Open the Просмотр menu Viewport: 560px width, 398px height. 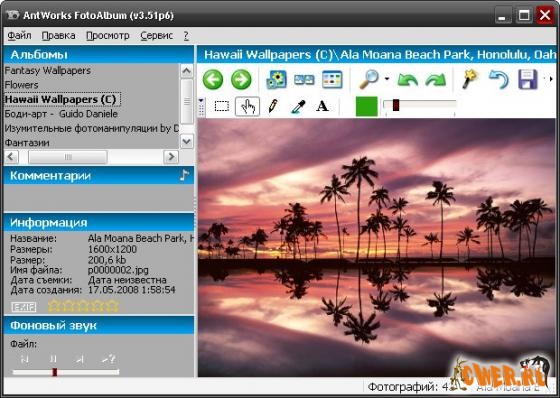tap(108, 36)
